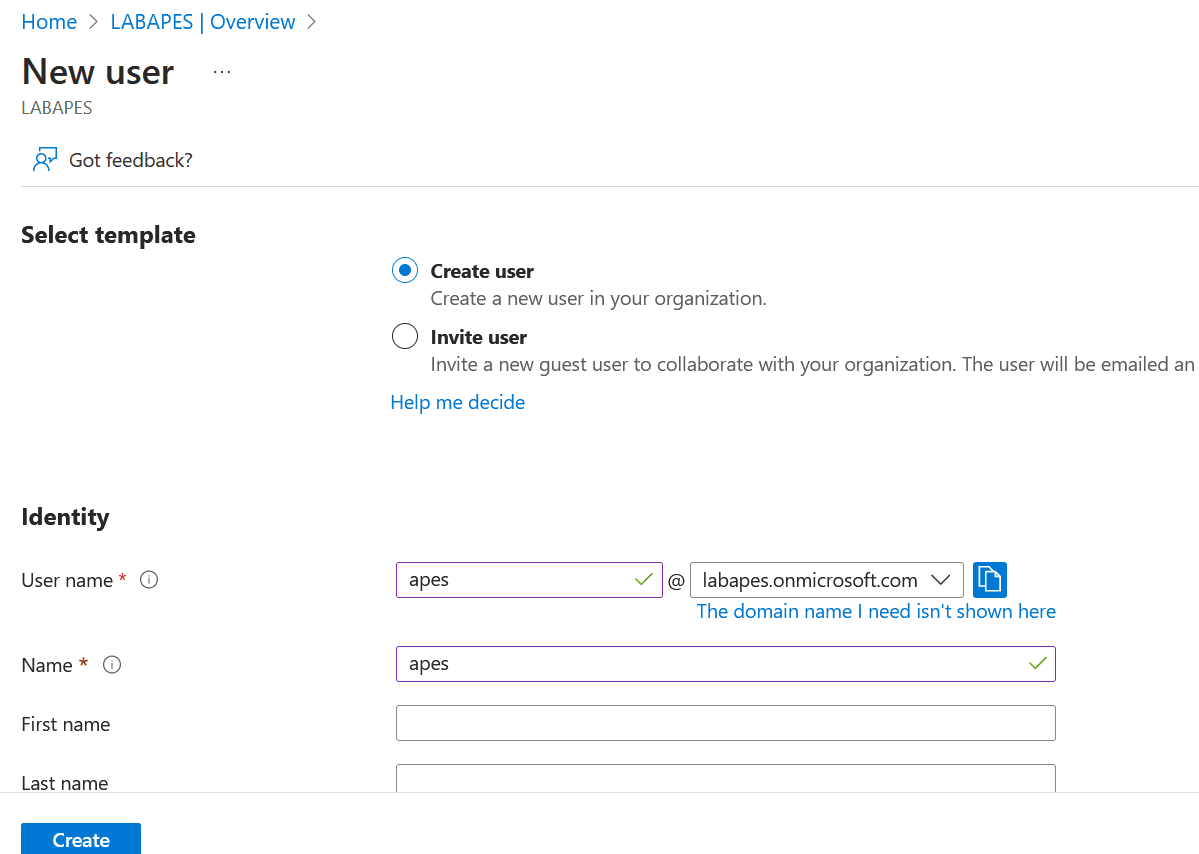1199x854 pixels.
Task: Select the Invite user radio button
Action: (404, 337)
